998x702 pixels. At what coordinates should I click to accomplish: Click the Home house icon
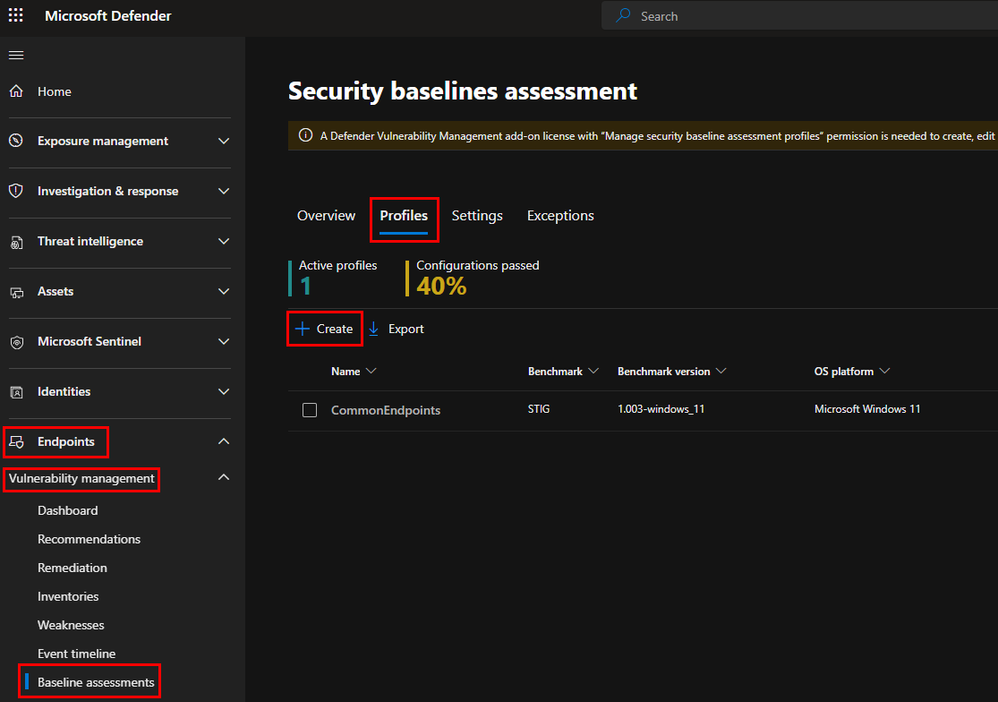pyautogui.click(x=16, y=92)
